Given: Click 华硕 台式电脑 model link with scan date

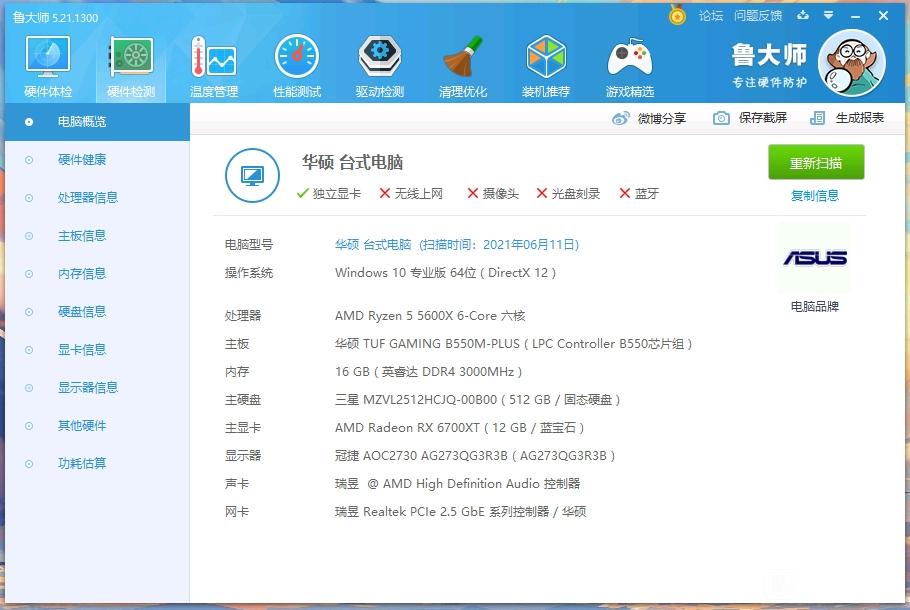Looking at the screenshot, I should [x=457, y=244].
